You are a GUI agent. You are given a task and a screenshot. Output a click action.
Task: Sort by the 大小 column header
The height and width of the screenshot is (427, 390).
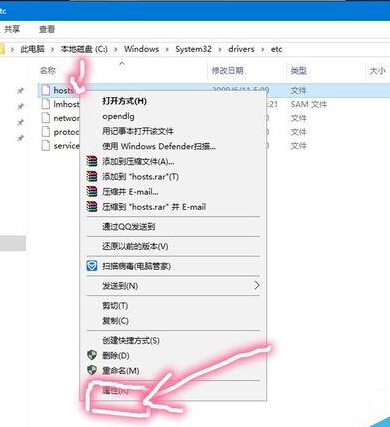coord(377,71)
